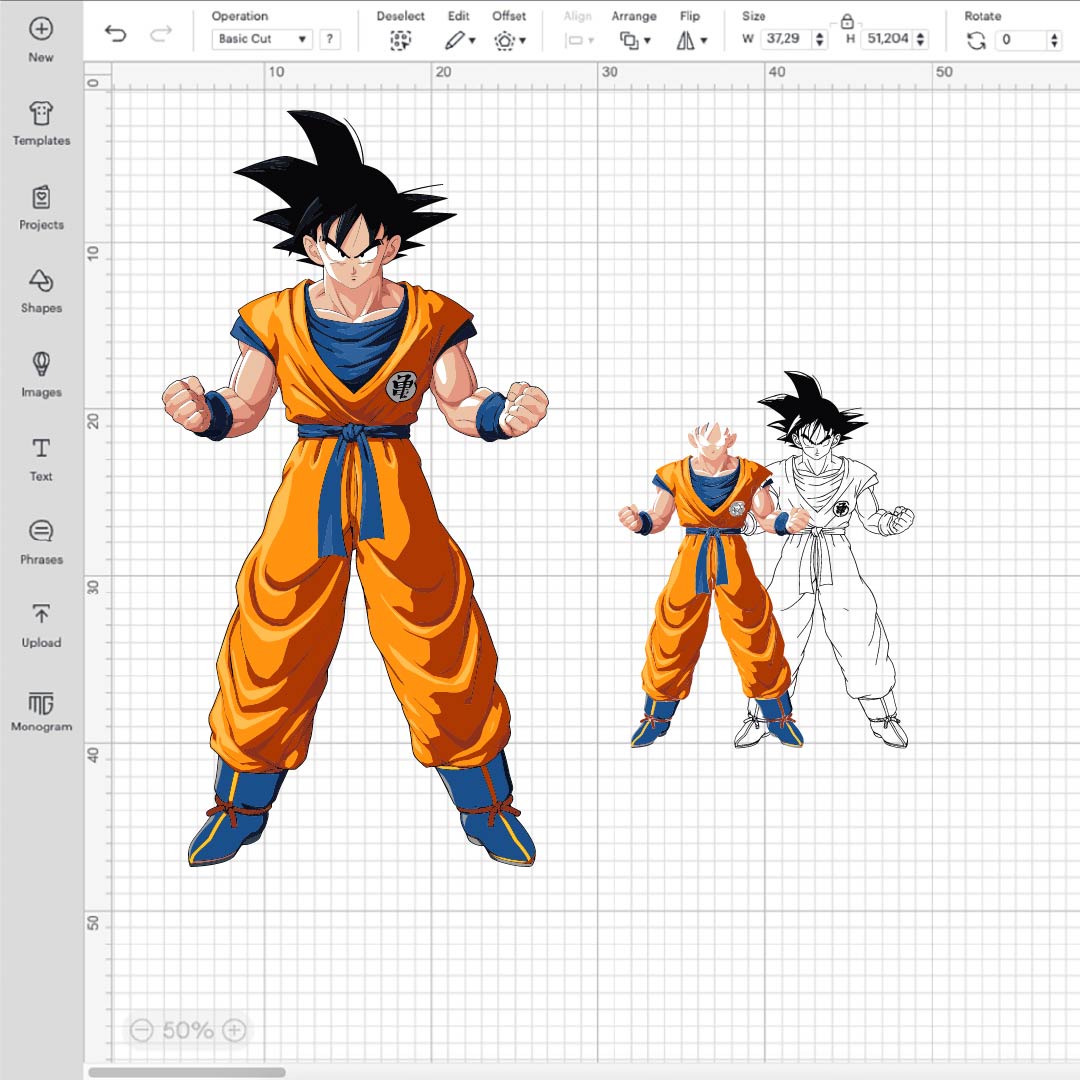Open the Templates panel
This screenshot has height=1080, width=1080.
click(x=41, y=124)
